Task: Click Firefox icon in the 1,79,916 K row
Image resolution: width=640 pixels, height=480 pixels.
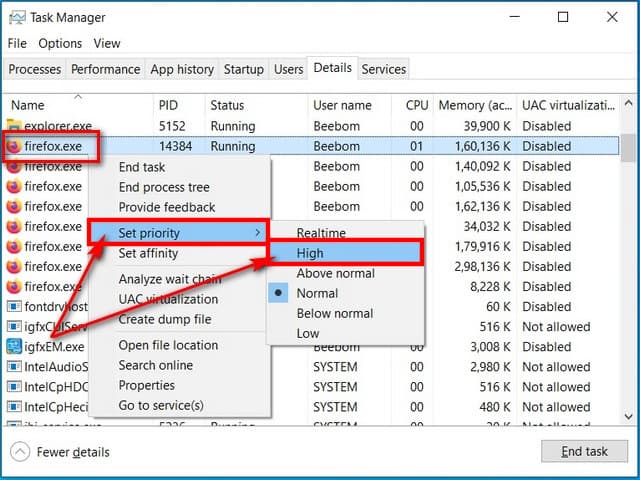Action: tap(14, 246)
